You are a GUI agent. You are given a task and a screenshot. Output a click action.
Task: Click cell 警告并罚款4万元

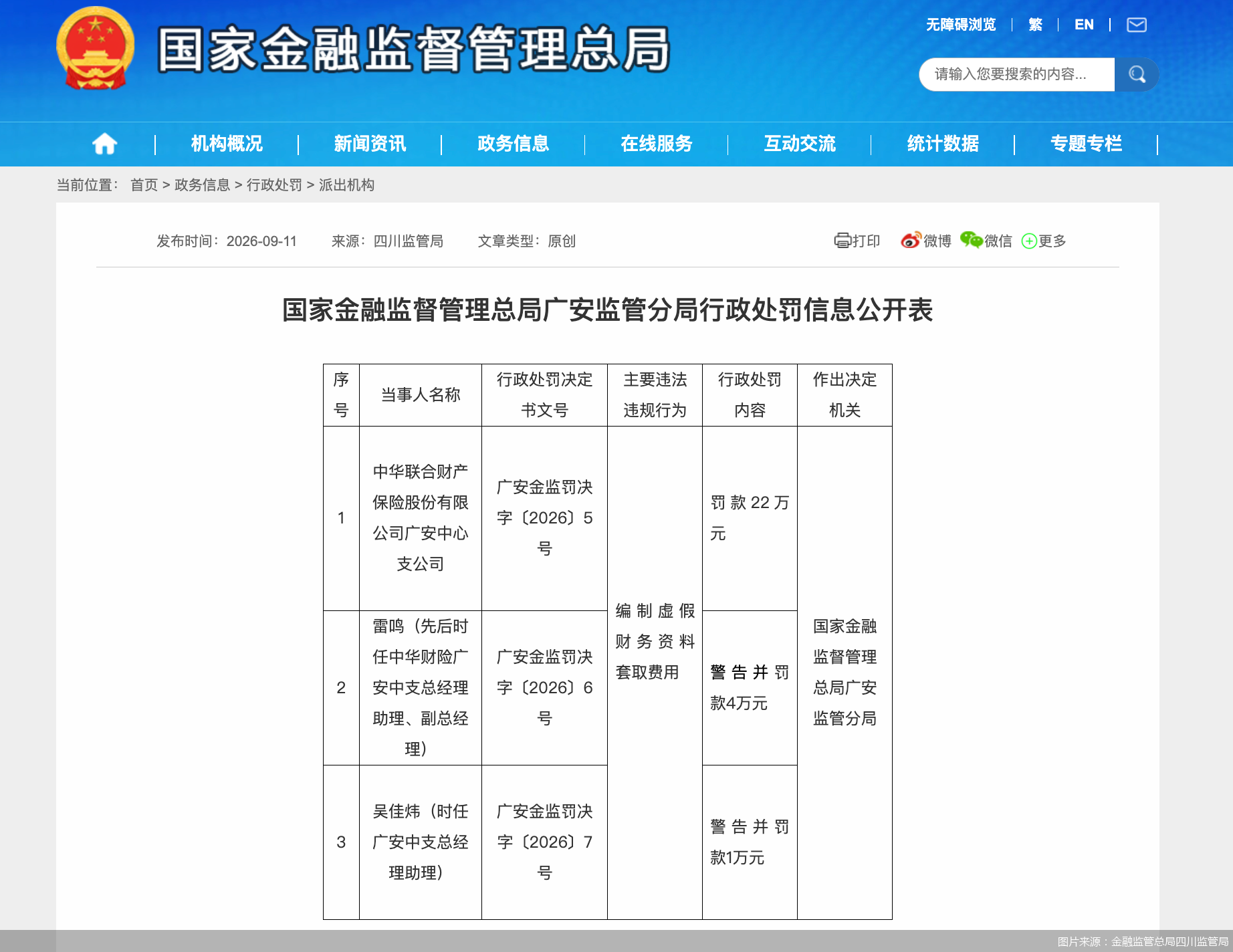[750, 688]
